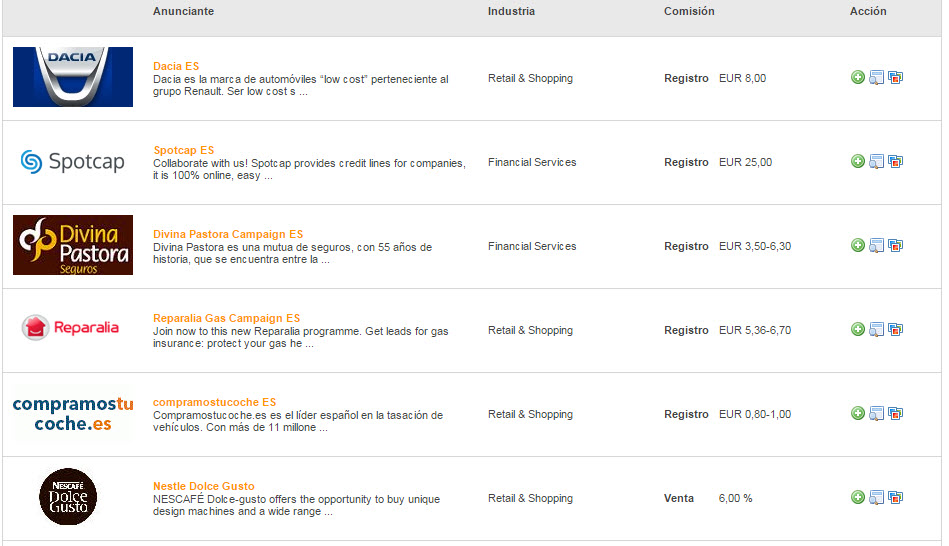Click the green plus icon for Dacia ES
The width and height of the screenshot is (949, 546).
858,77
